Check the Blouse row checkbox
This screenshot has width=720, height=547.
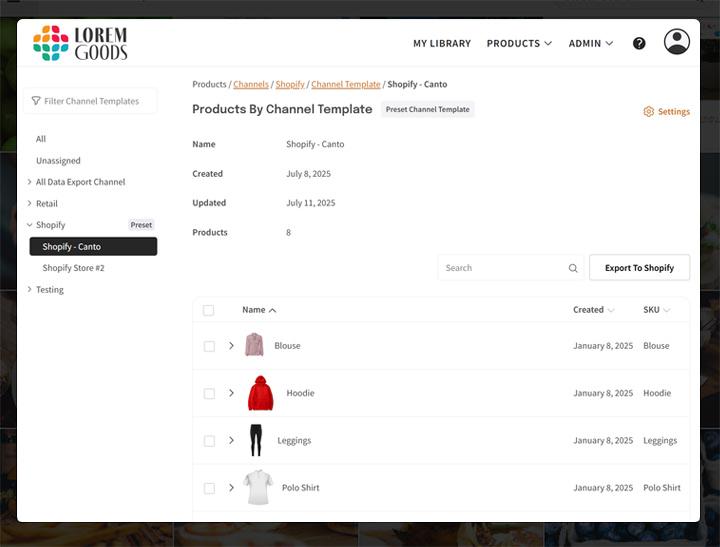point(209,346)
